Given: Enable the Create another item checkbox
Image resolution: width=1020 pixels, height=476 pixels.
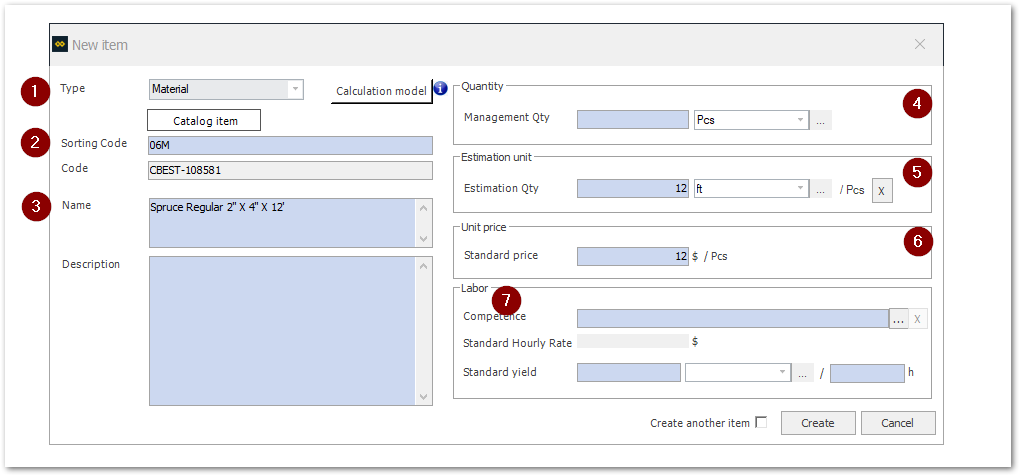Looking at the screenshot, I should (761, 422).
